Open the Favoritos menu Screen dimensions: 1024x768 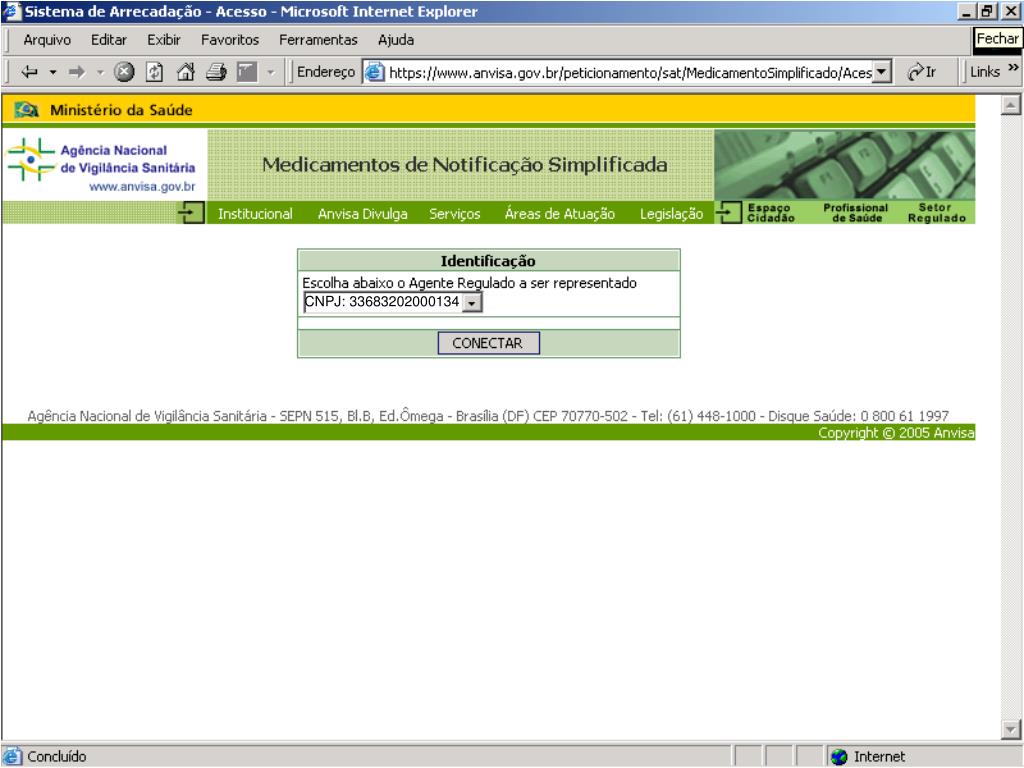[230, 40]
